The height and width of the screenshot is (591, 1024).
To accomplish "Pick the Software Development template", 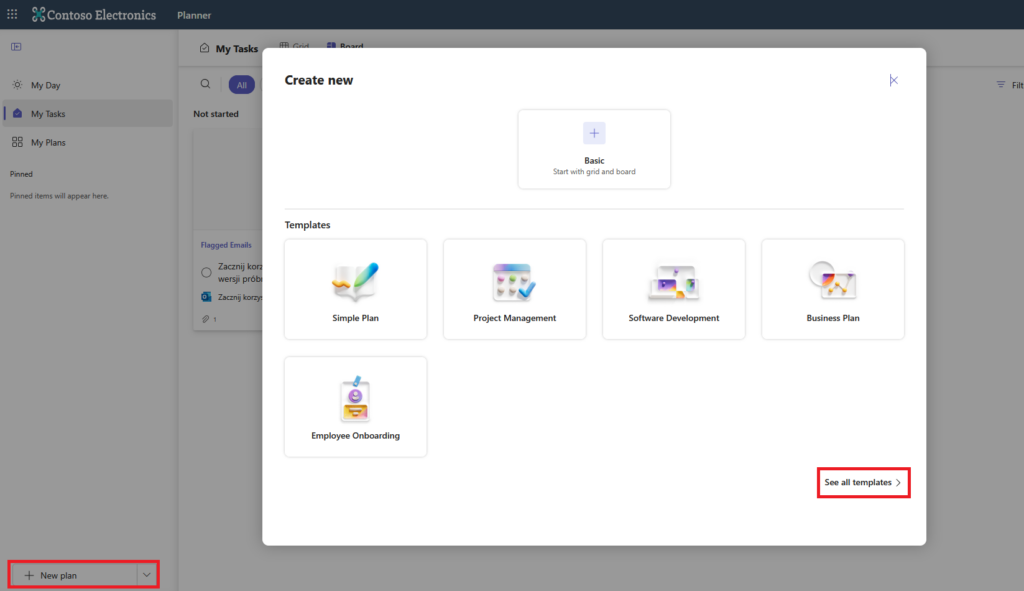I will (673, 289).
